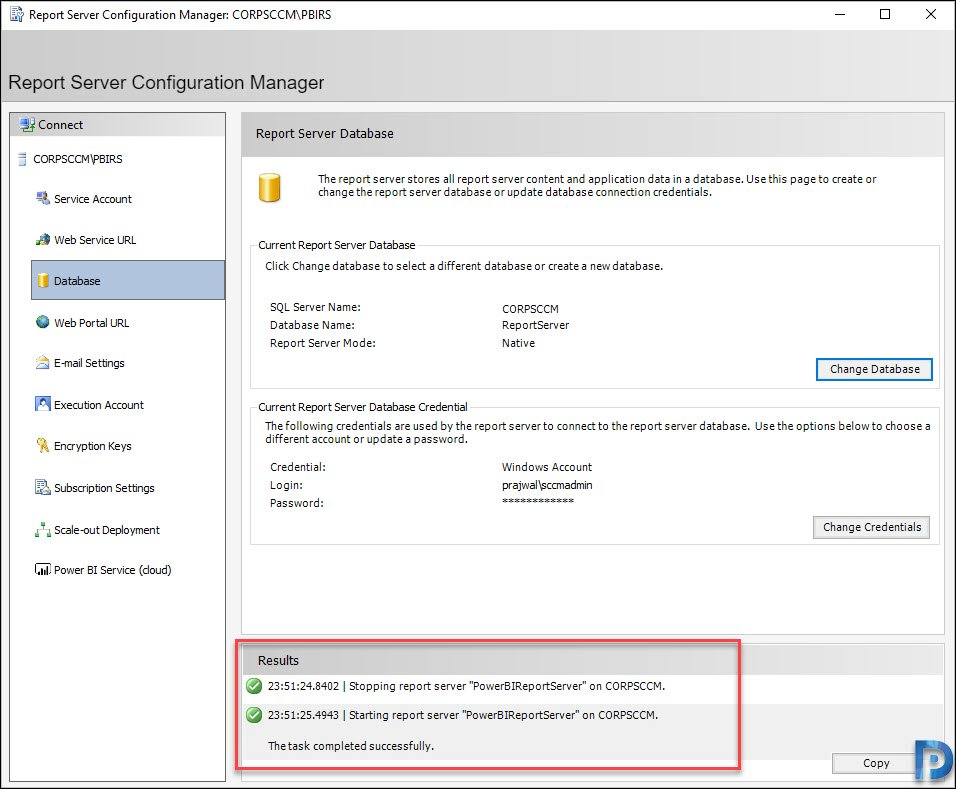The width and height of the screenshot is (956, 789).
Task: Open the Subscription Settings page
Action: pos(104,488)
